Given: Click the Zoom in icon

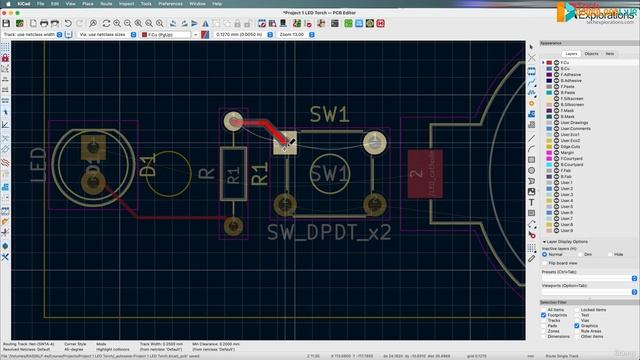Looking at the screenshot, I should pyautogui.click(x=117, y=24).
